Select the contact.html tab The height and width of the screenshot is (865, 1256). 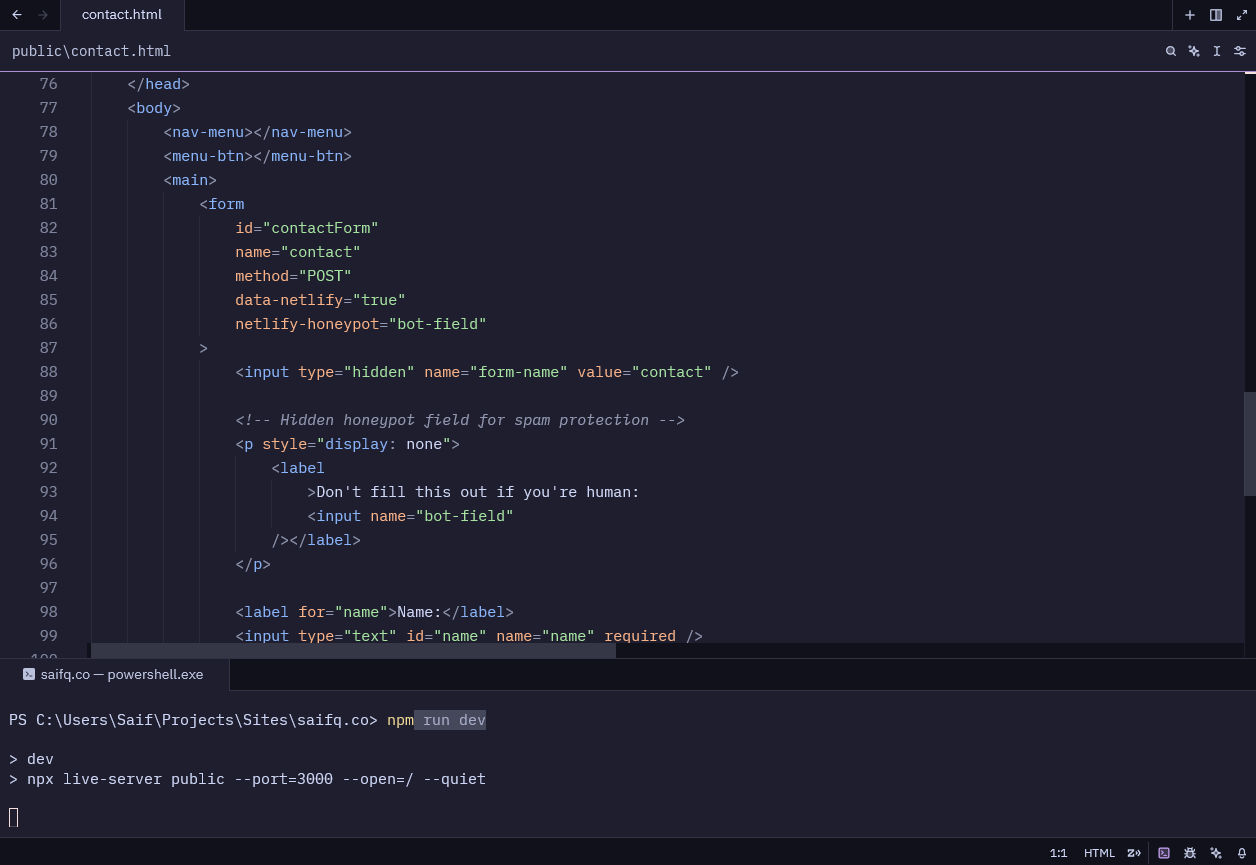121,15
